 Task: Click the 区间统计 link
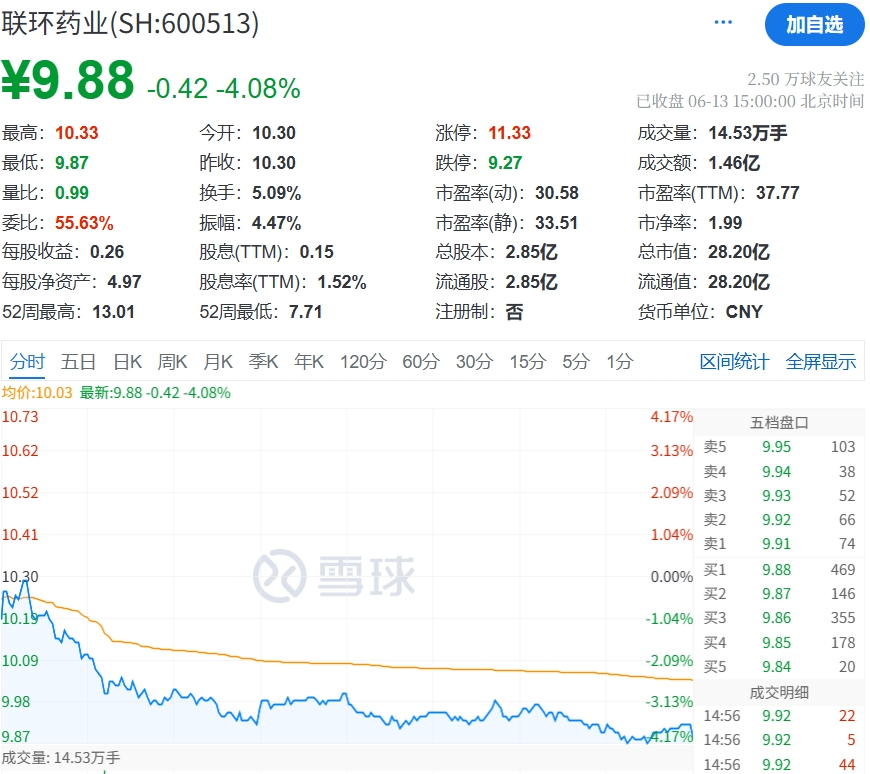click(x=734, y=362)
